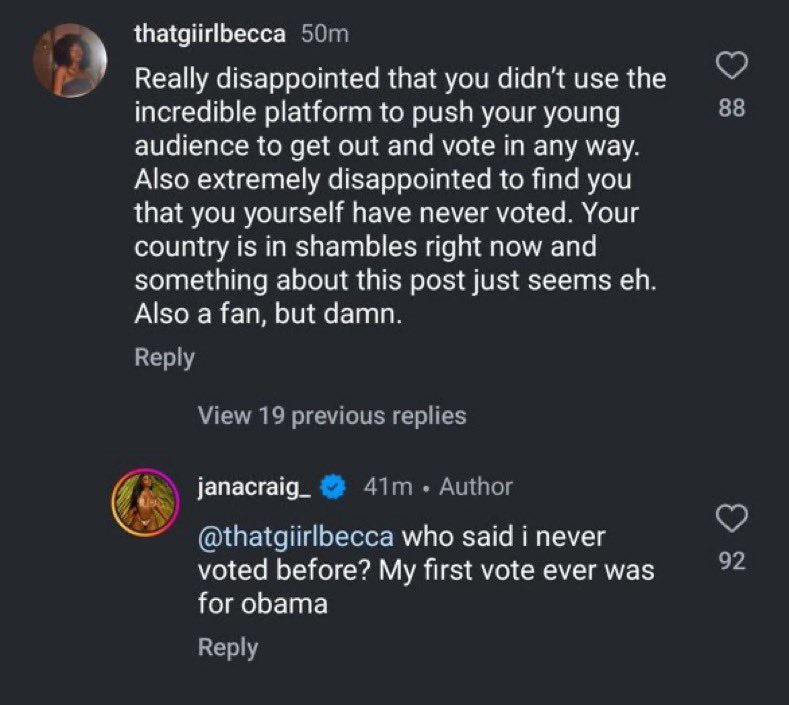Viewport: 789px width, 705px height.
Task: Reply to janacraig_'s comment
Action: click(227, 647)
